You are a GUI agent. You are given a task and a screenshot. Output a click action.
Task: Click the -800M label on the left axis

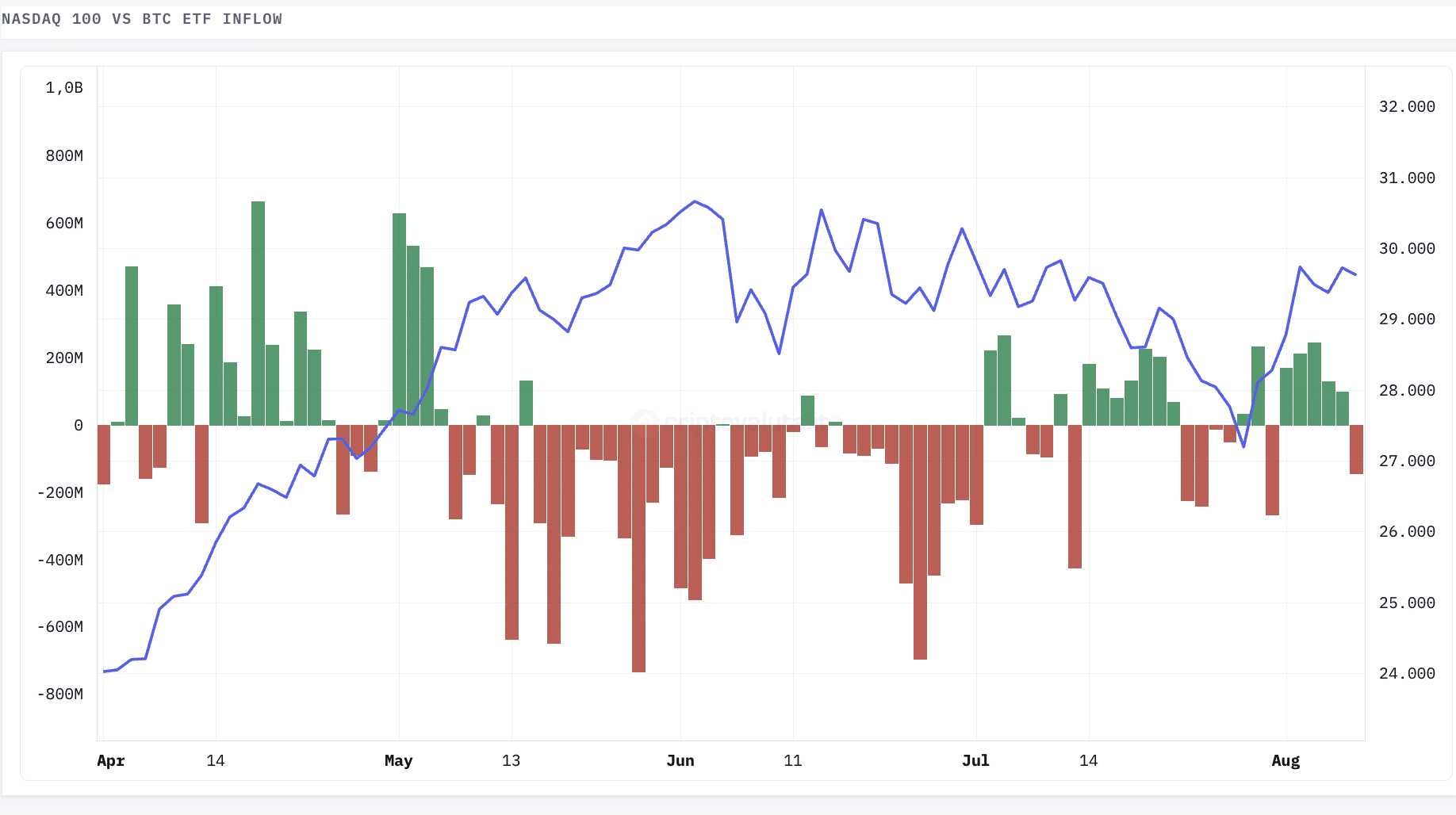pyautogui.click(x=60, y=694)
